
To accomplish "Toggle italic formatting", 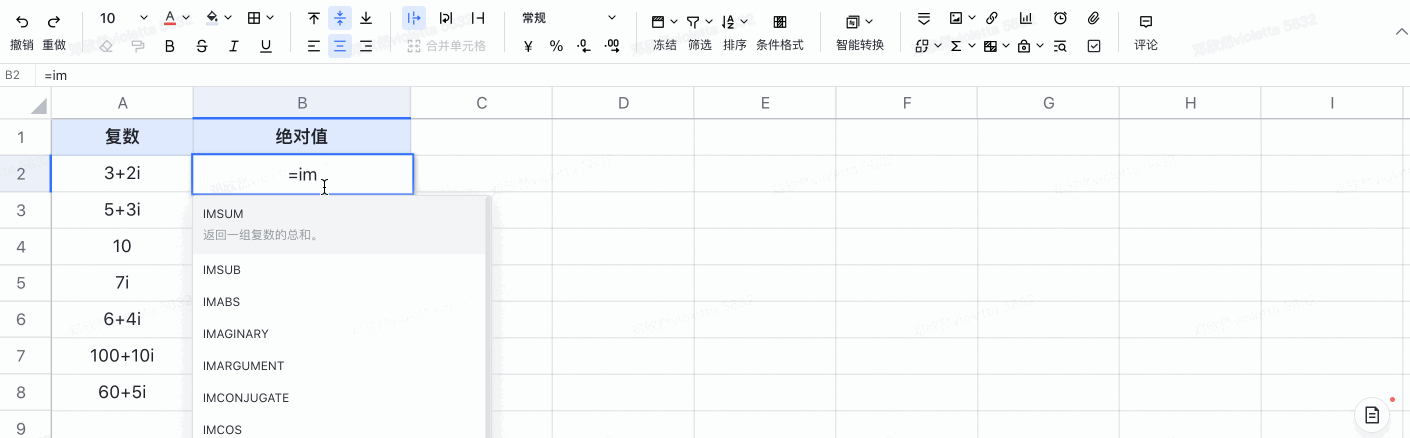I will pyautogui.click(x=234, y=45).
